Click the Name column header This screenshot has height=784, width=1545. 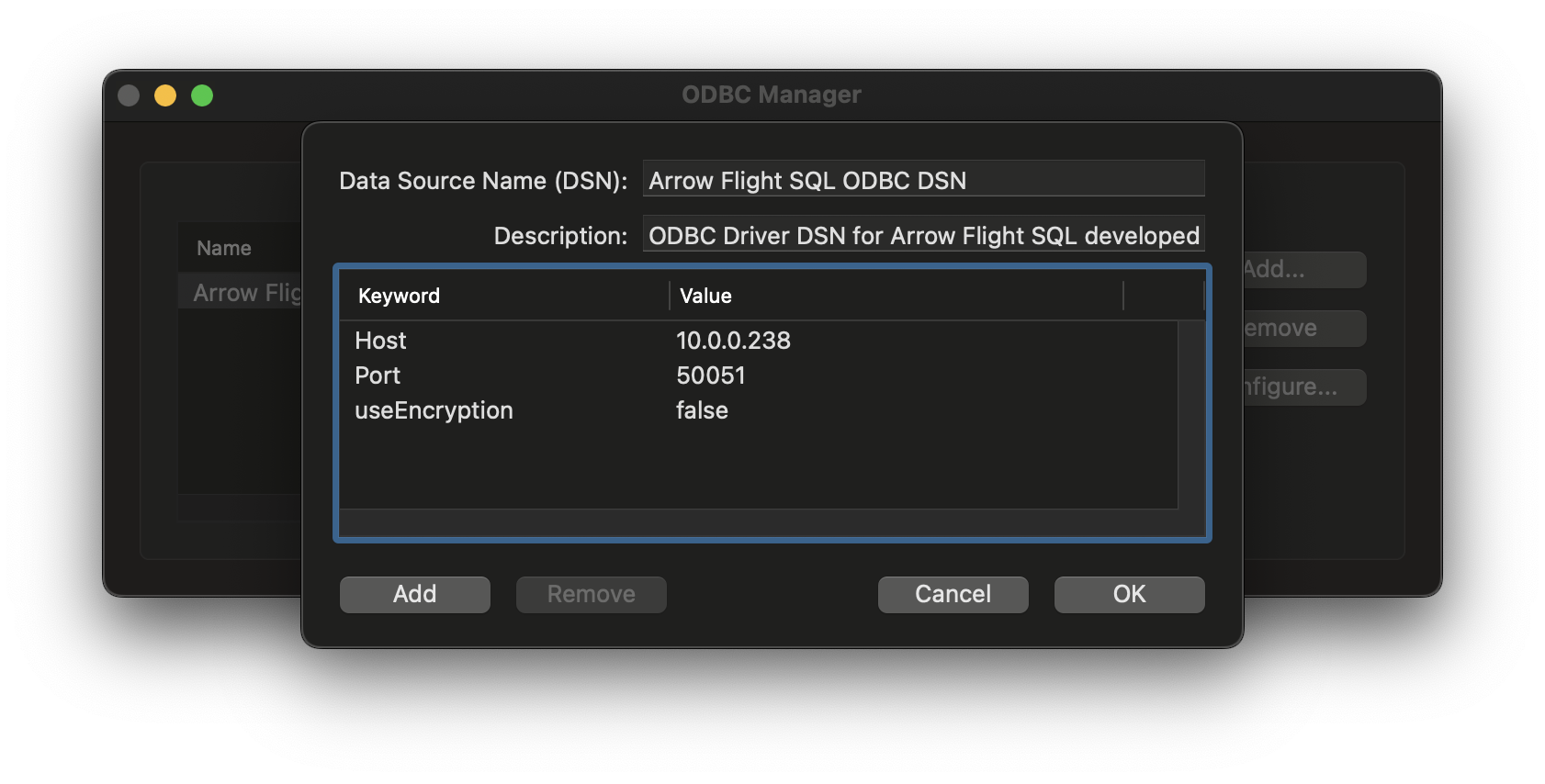[x=223, y=247]
